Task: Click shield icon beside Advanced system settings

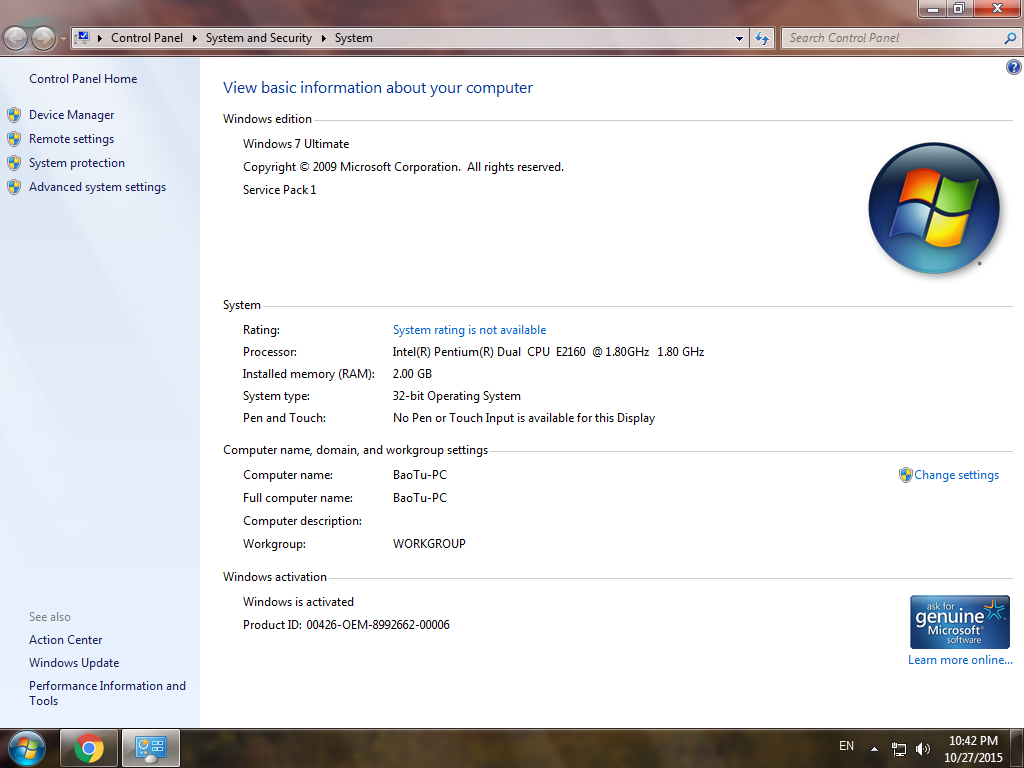Action: coord(14,187)
